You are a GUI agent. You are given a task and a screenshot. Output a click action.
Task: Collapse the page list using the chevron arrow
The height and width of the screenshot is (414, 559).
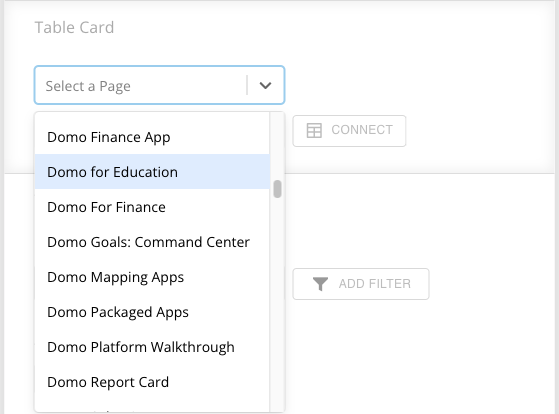click(x=265, y=86)
